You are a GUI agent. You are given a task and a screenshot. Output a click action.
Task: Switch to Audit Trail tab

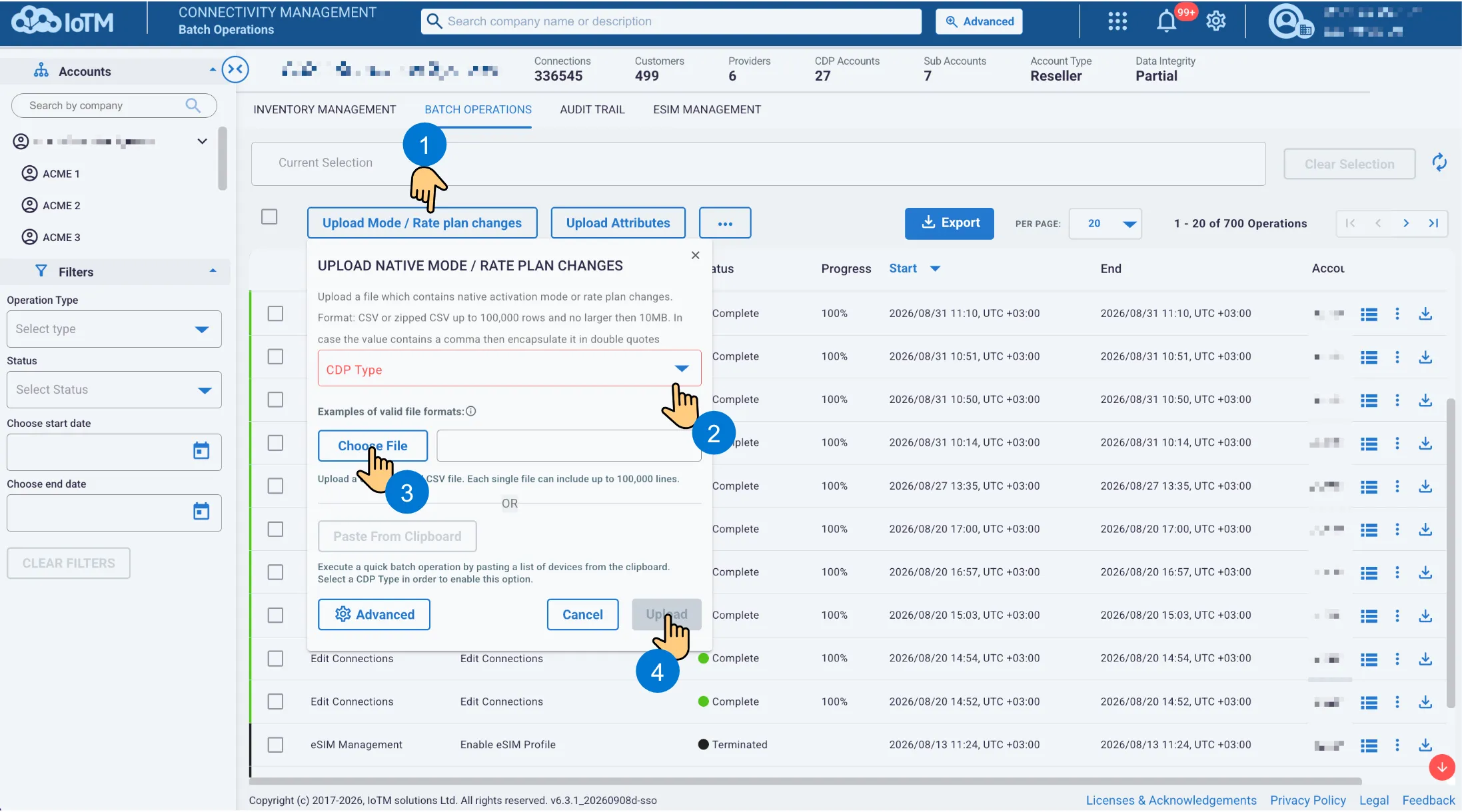[x=592, y=109]
